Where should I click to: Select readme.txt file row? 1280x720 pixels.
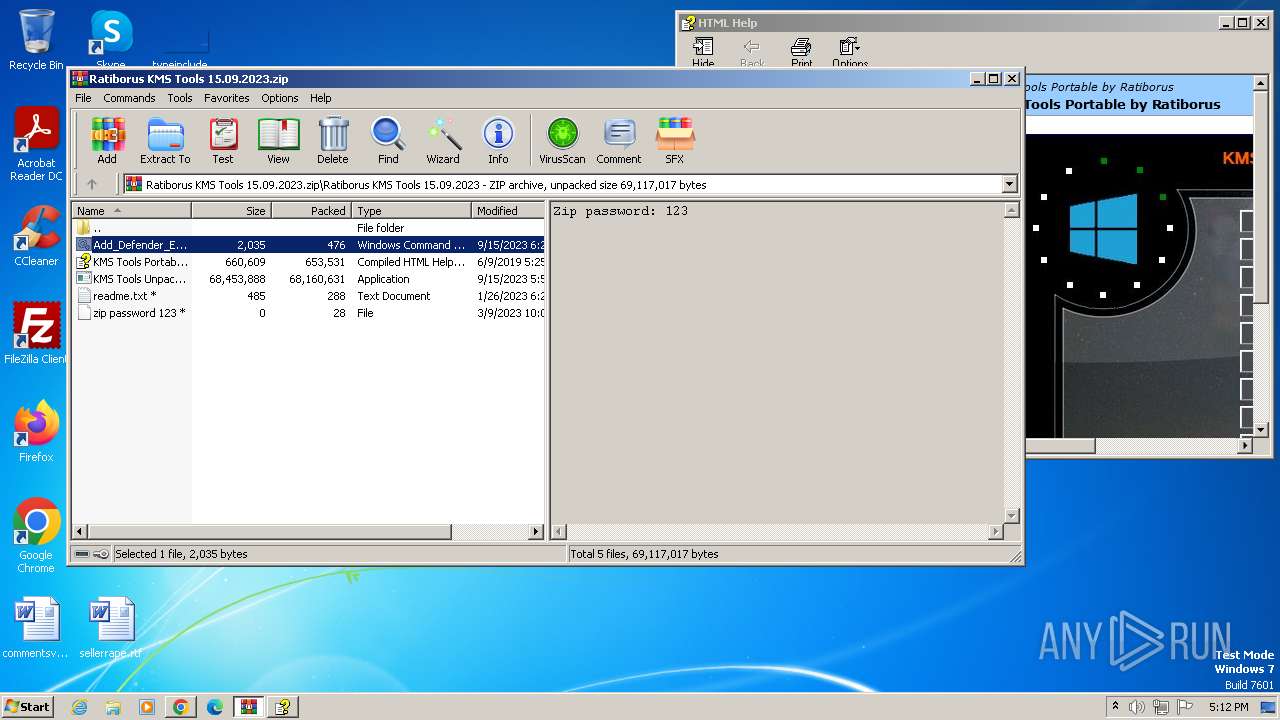click(308, 296)
